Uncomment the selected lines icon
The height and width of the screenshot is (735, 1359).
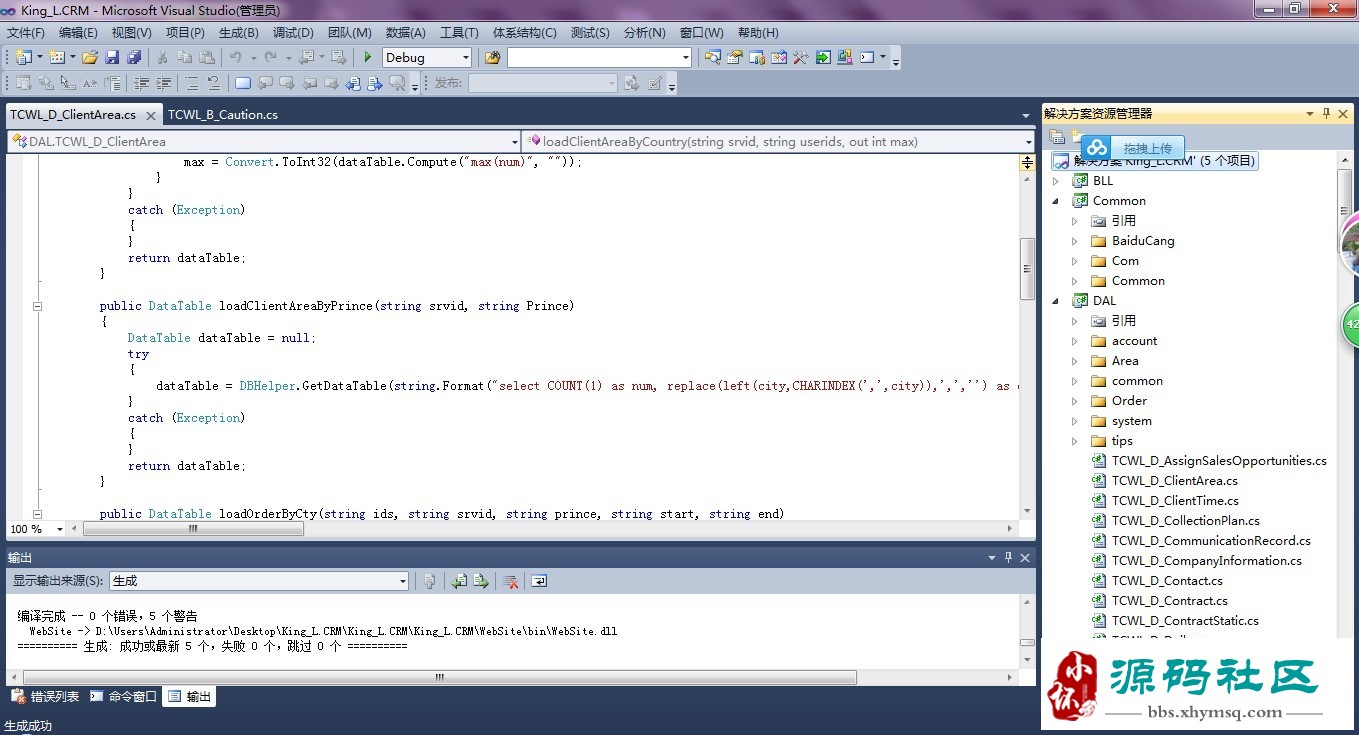pyautogui.click(x=213, y=83)
